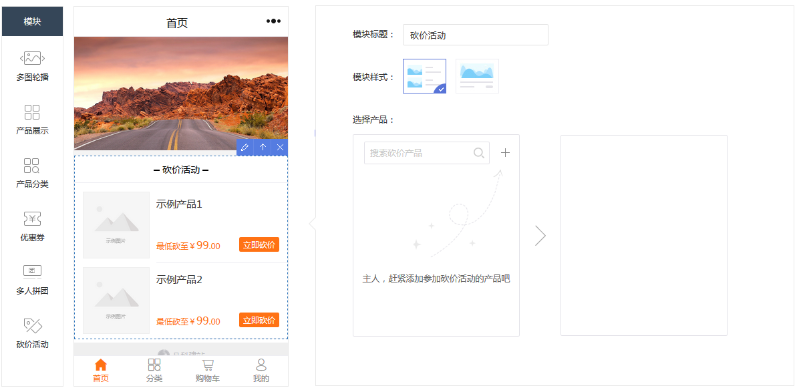Click the magnifier search icon
The height and width of the screenshot is (392, 799).
tap(478, 153)
